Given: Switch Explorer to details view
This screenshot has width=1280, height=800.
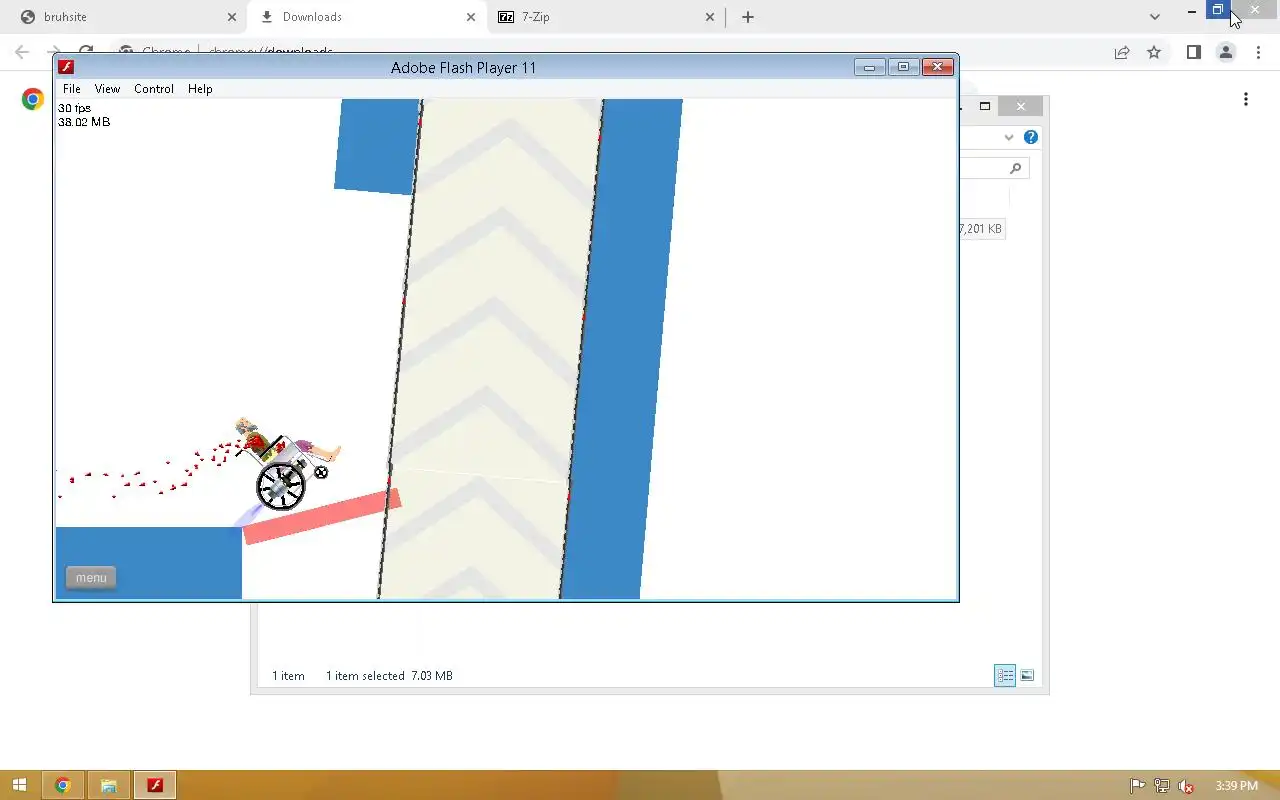Looking at the screenshot, I should coord(1005,676).
